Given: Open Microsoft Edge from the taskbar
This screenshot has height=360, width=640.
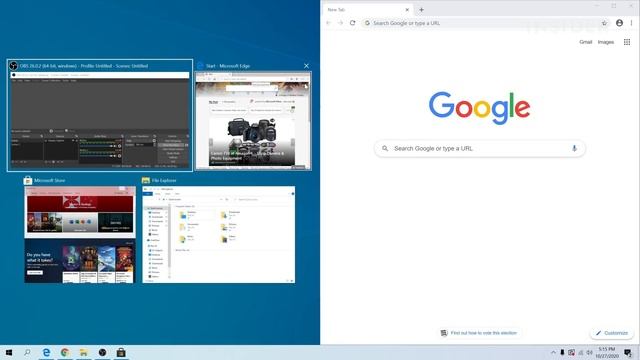Looking at the screenshot, I should pyautogui.click(x=47, y=352).
